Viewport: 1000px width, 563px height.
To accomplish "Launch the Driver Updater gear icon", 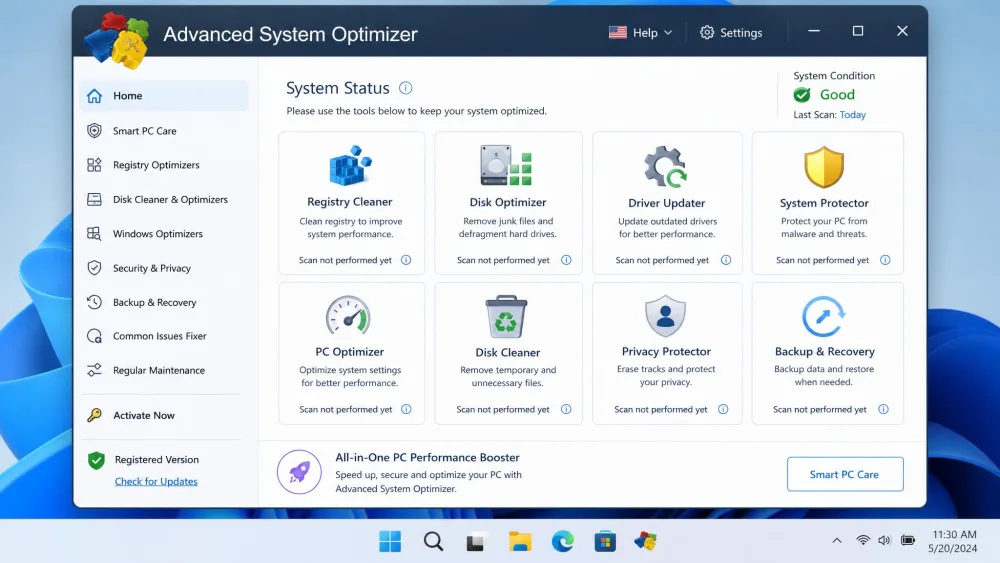I will point(666,167).
